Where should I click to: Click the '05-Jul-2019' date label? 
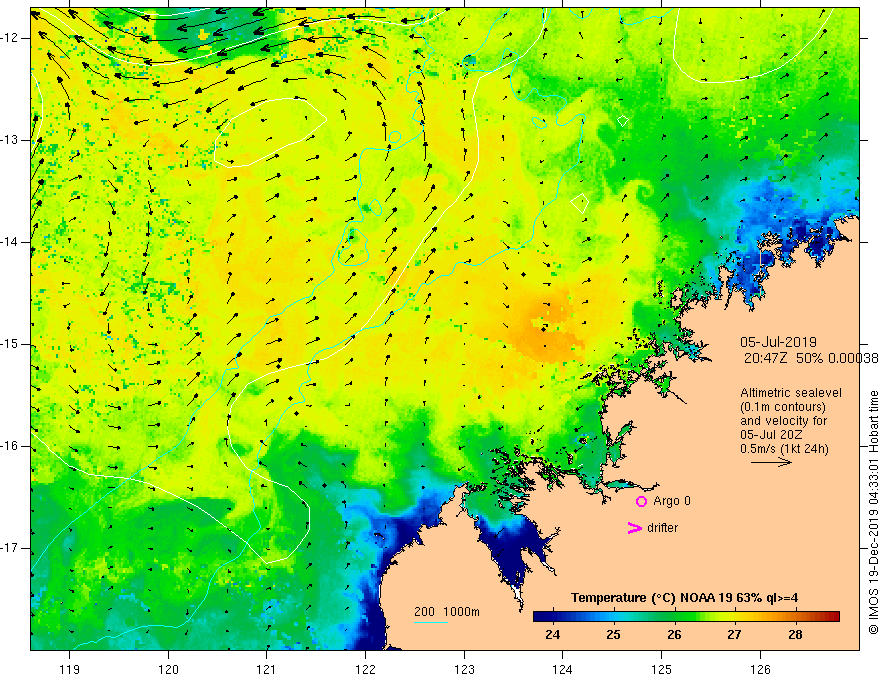[778, 342]
